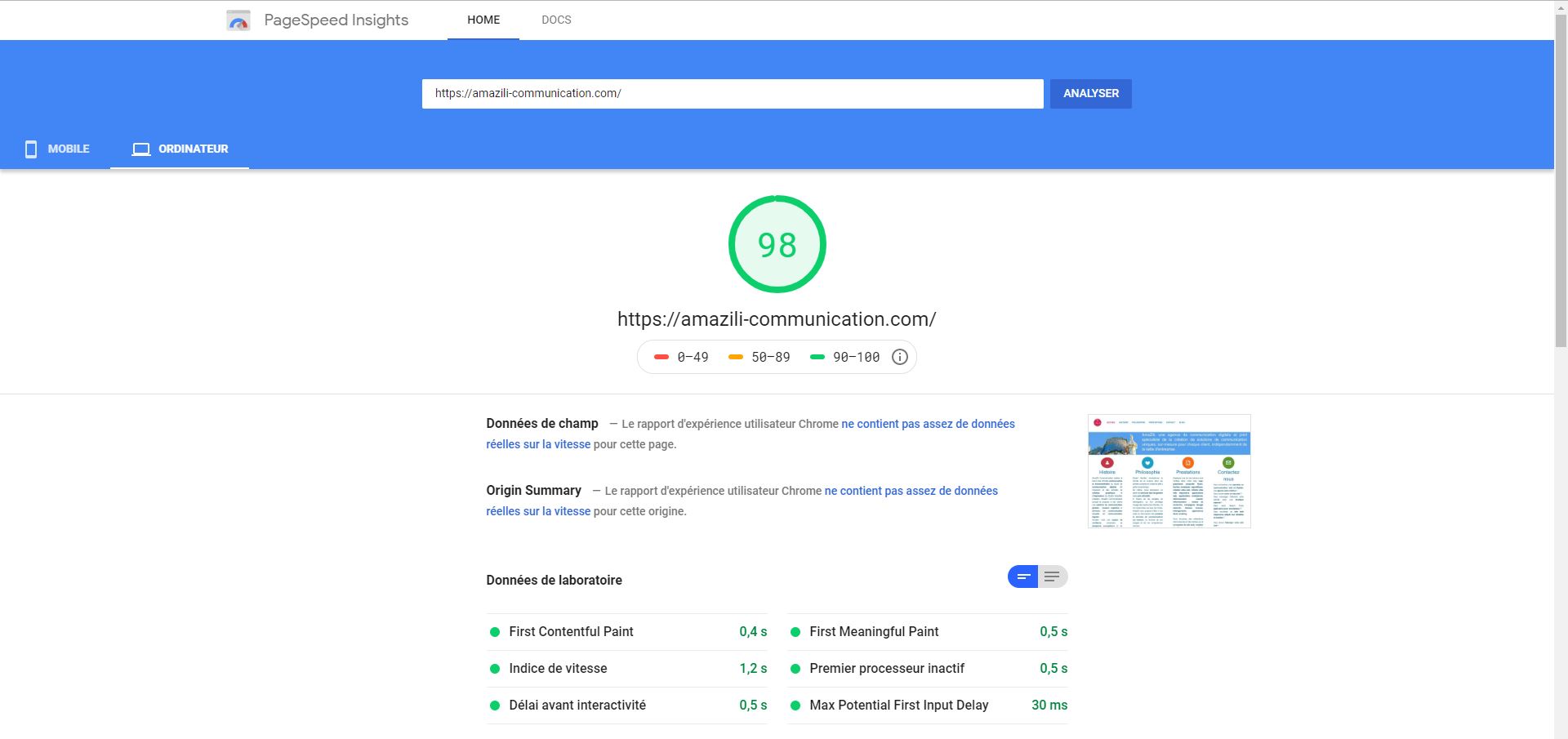This screenshot has height=739, width=1568.
Task: Switch to the MOBILE tab
Action: (x=56, y=149)
